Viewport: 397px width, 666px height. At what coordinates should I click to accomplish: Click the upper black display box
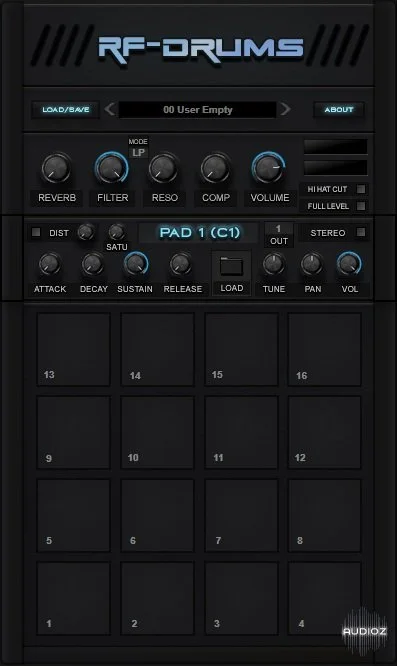click(x=335, y=147)
